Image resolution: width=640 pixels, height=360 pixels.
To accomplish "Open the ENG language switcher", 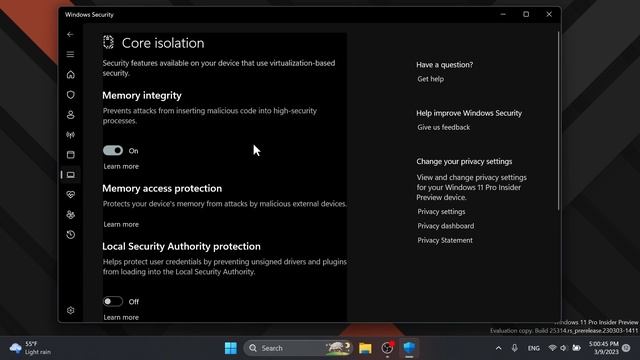I will pos(533,348).
